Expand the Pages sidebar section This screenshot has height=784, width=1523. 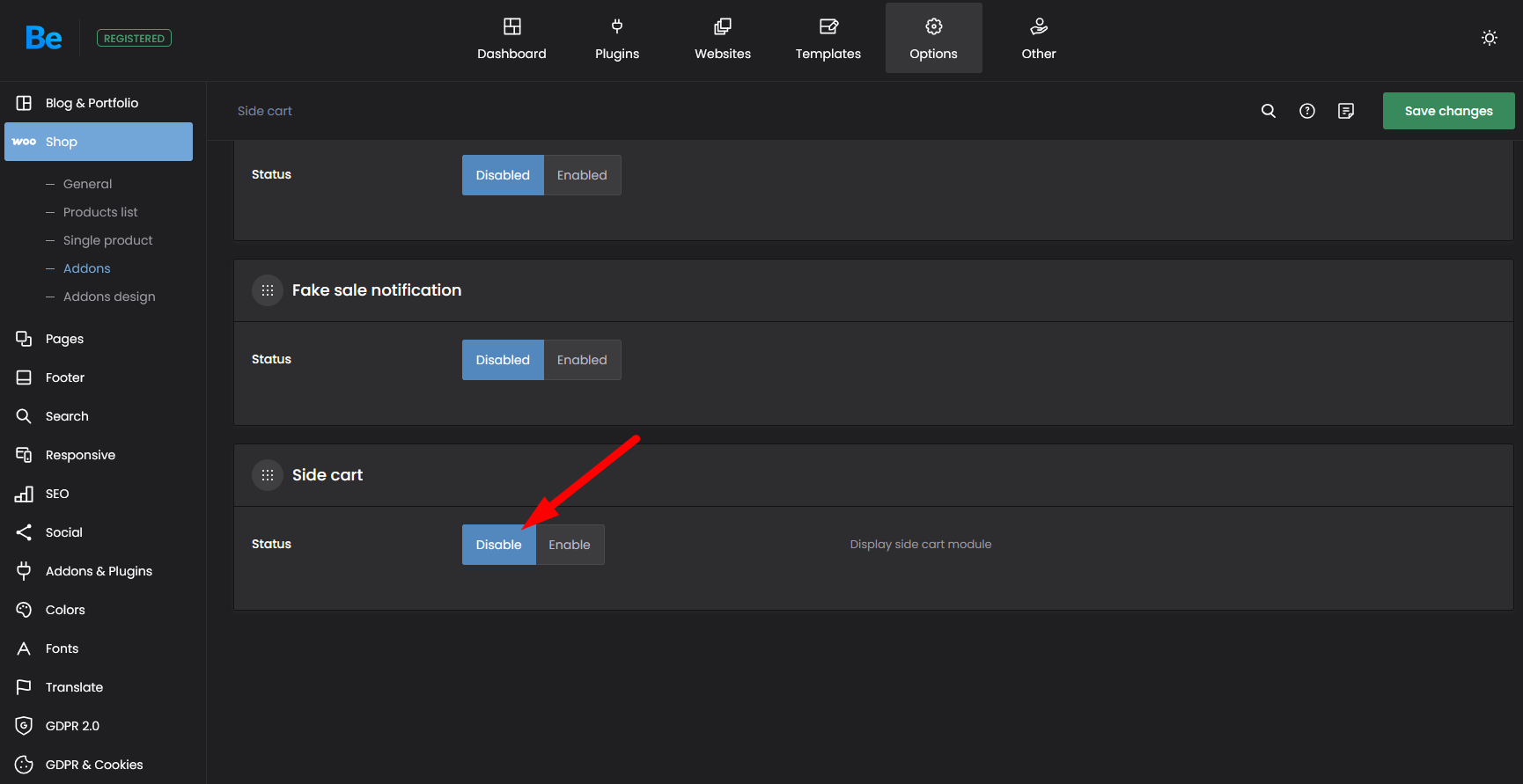pos(64,339)
